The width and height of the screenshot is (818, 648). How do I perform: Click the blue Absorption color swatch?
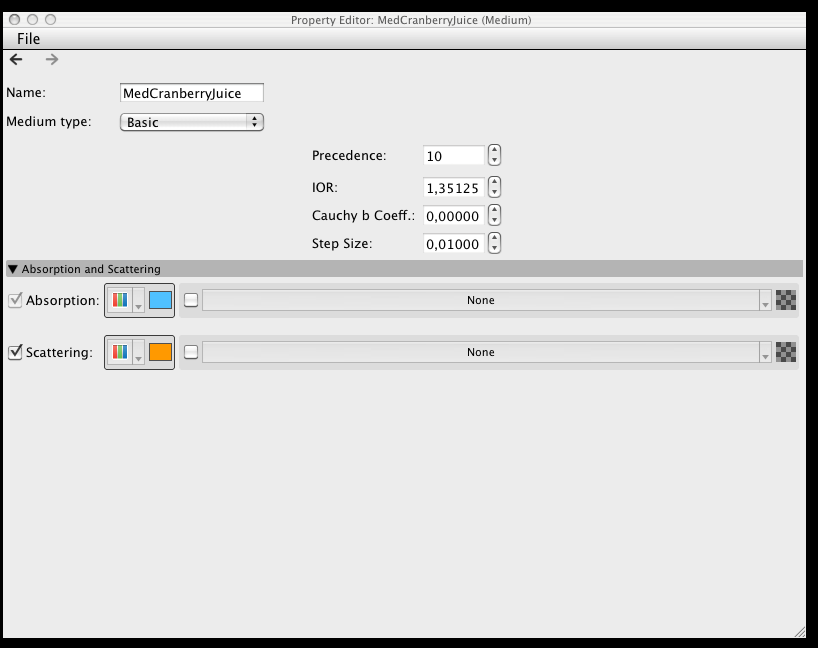click(160, 300)
